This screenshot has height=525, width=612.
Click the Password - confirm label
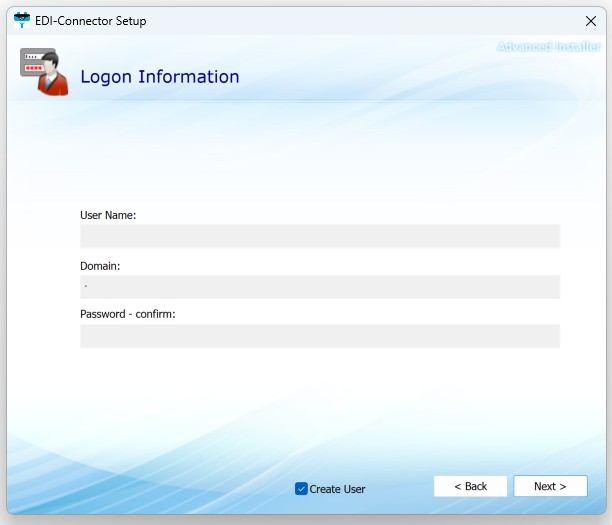pos(128,314)
